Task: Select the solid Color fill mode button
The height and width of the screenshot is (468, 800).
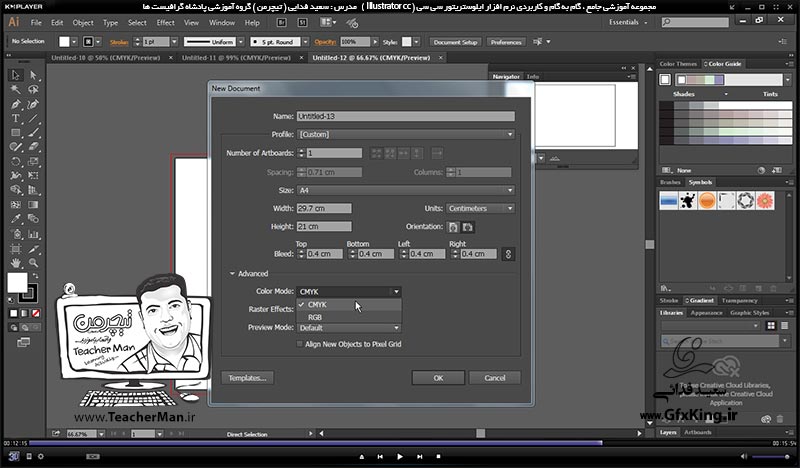Action: click(x=14, y=313)
